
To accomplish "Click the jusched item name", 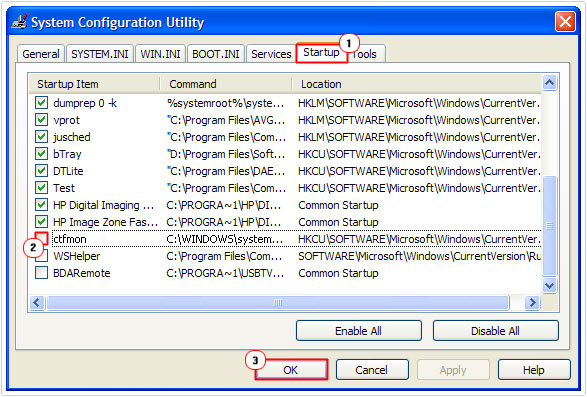I will pos(72,137).
